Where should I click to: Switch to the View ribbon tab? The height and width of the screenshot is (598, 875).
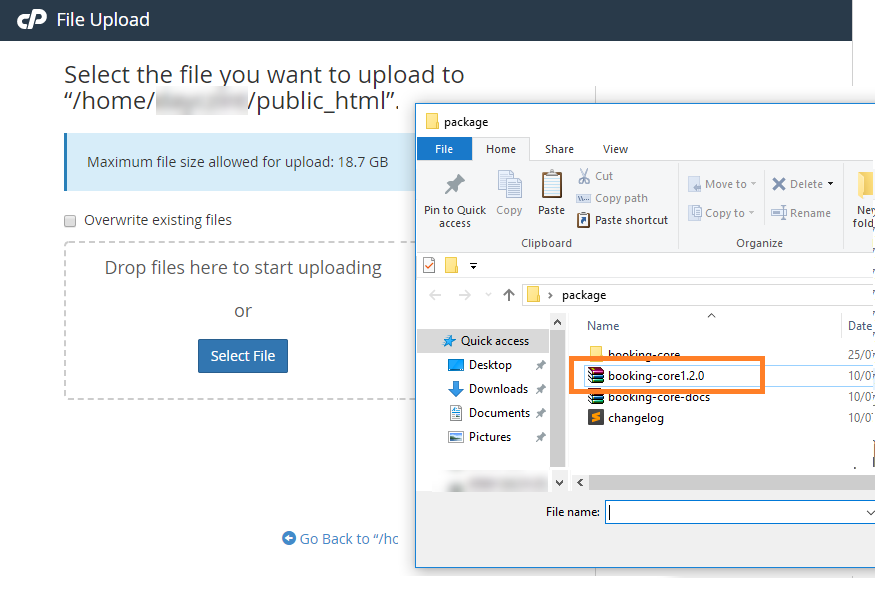point(615,149)
